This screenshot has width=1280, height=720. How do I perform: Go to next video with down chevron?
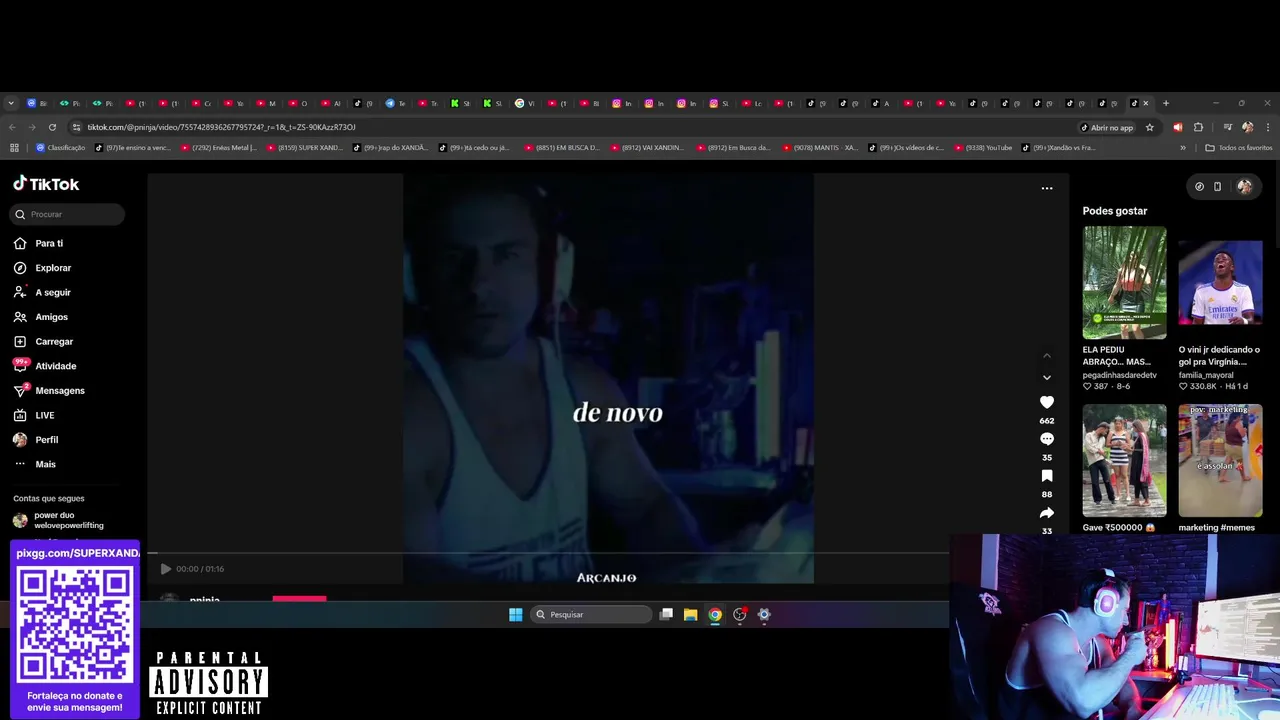coord(1047,378)
